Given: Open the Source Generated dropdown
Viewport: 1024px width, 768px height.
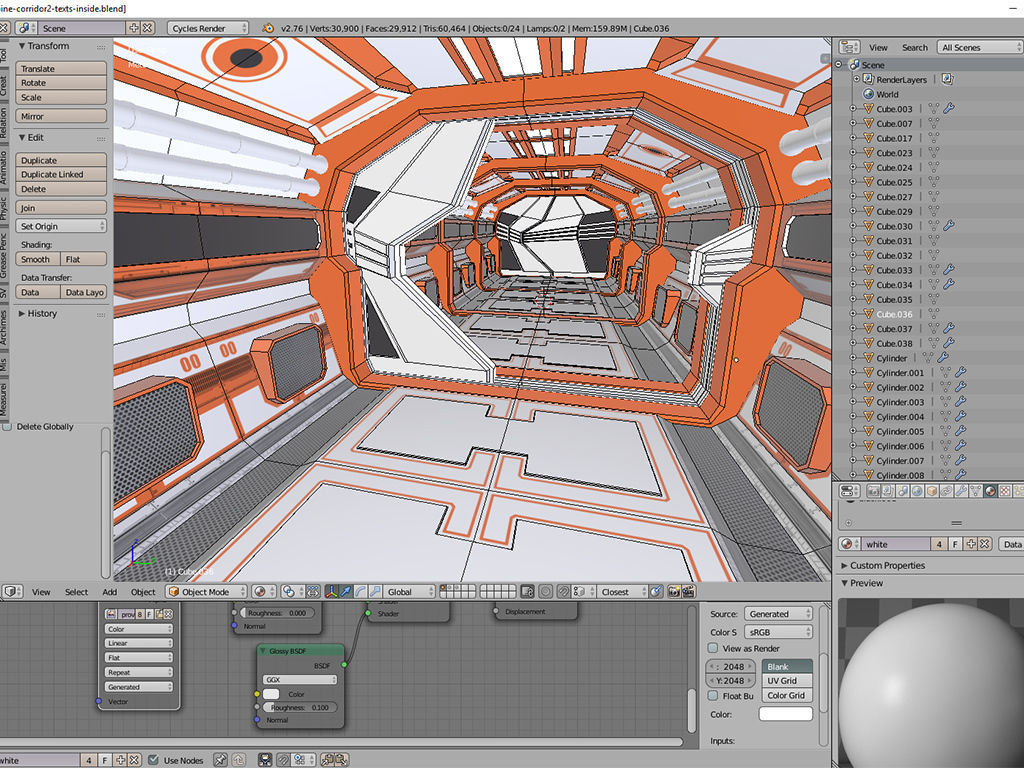Looking at the screenshot, I should point(778,614).
